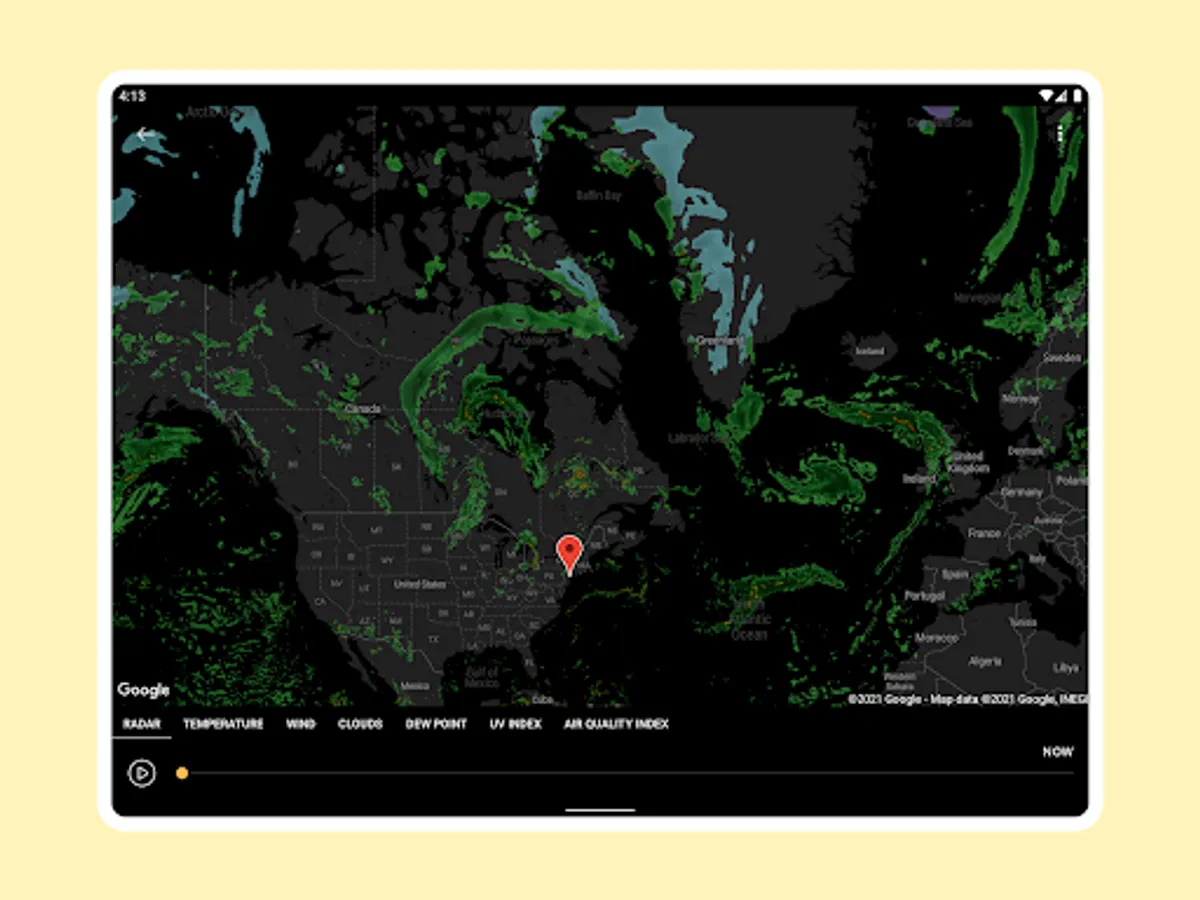Image resolution: width=1200 pixels, height=900 pixels.
Task: View the DEW POINT layer
Action: click(436, 724)
